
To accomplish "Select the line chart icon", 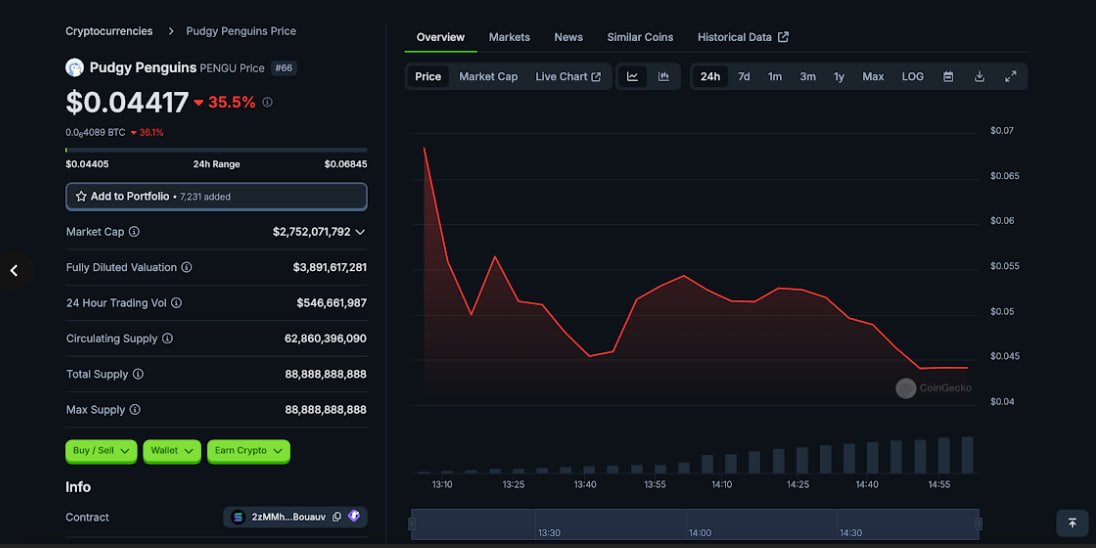I will point(632,76).
